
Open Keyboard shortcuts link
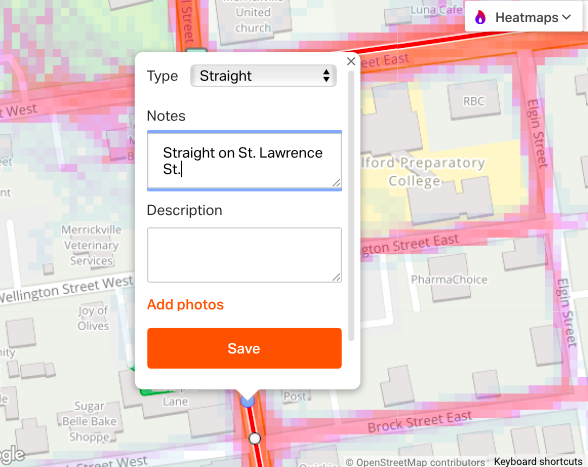click(538, 461)
